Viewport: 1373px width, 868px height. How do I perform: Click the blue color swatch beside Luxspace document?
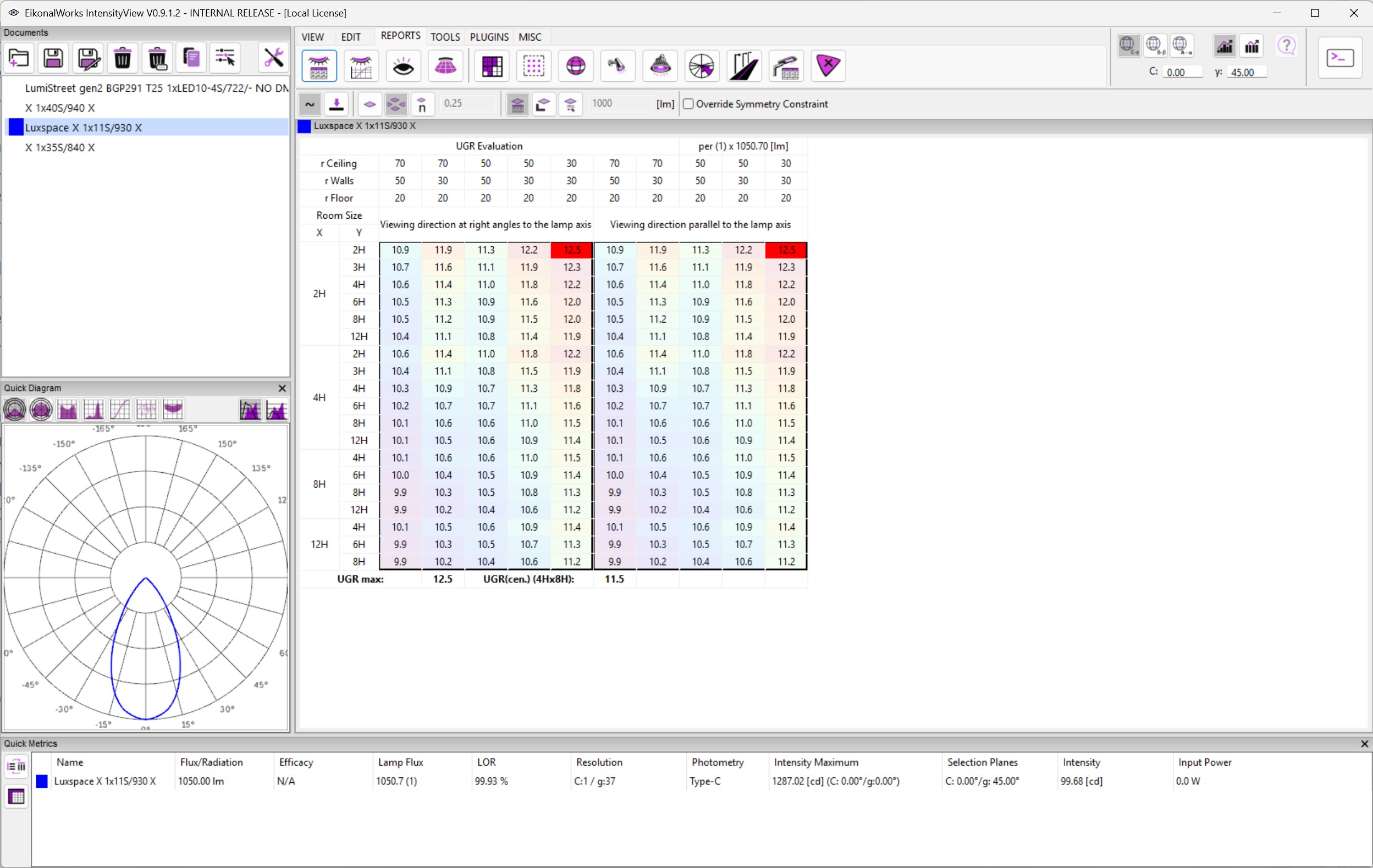coord(16,128)
